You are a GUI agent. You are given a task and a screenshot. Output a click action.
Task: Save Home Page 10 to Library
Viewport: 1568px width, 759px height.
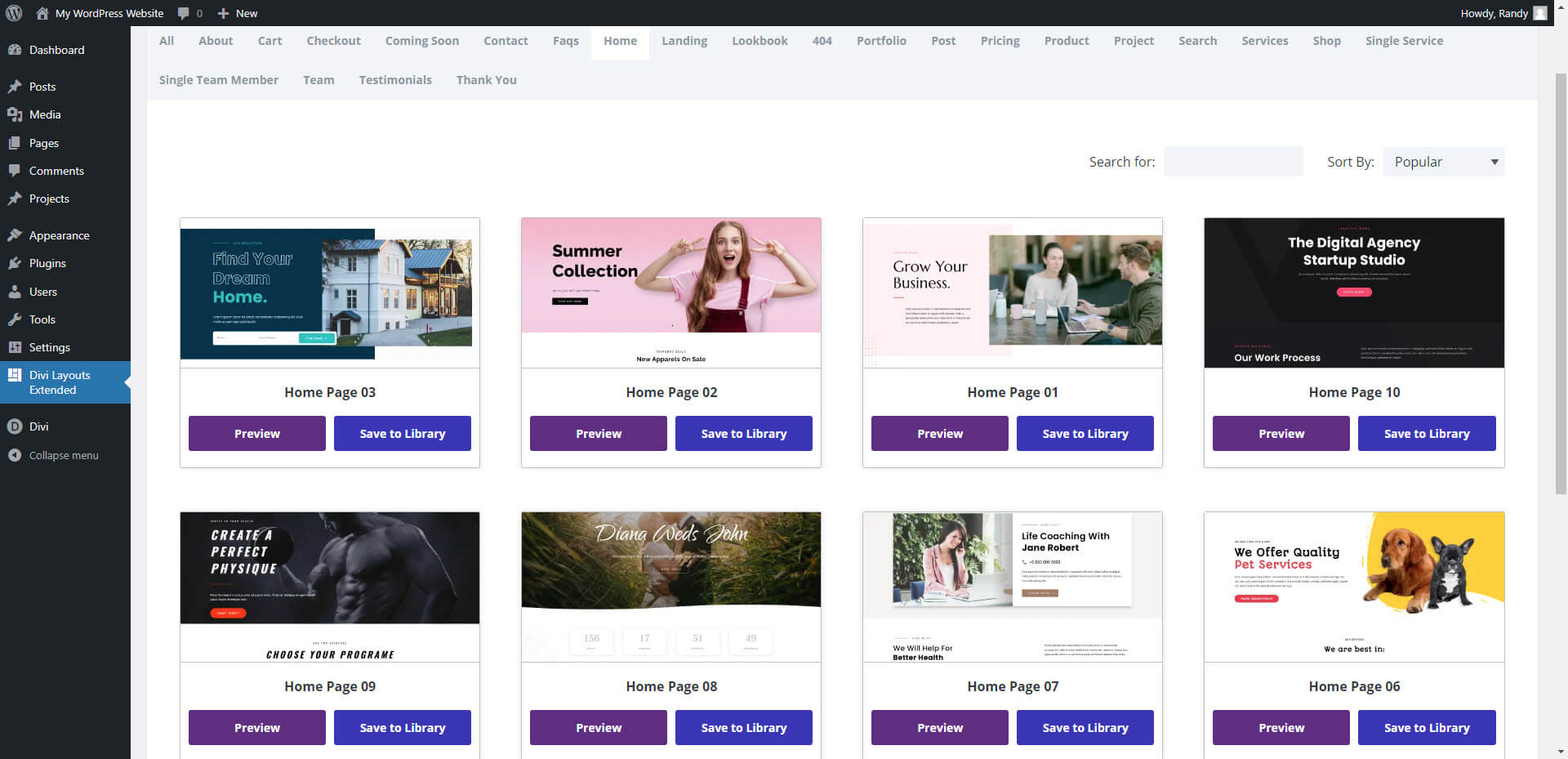[x=1426, y=434]
